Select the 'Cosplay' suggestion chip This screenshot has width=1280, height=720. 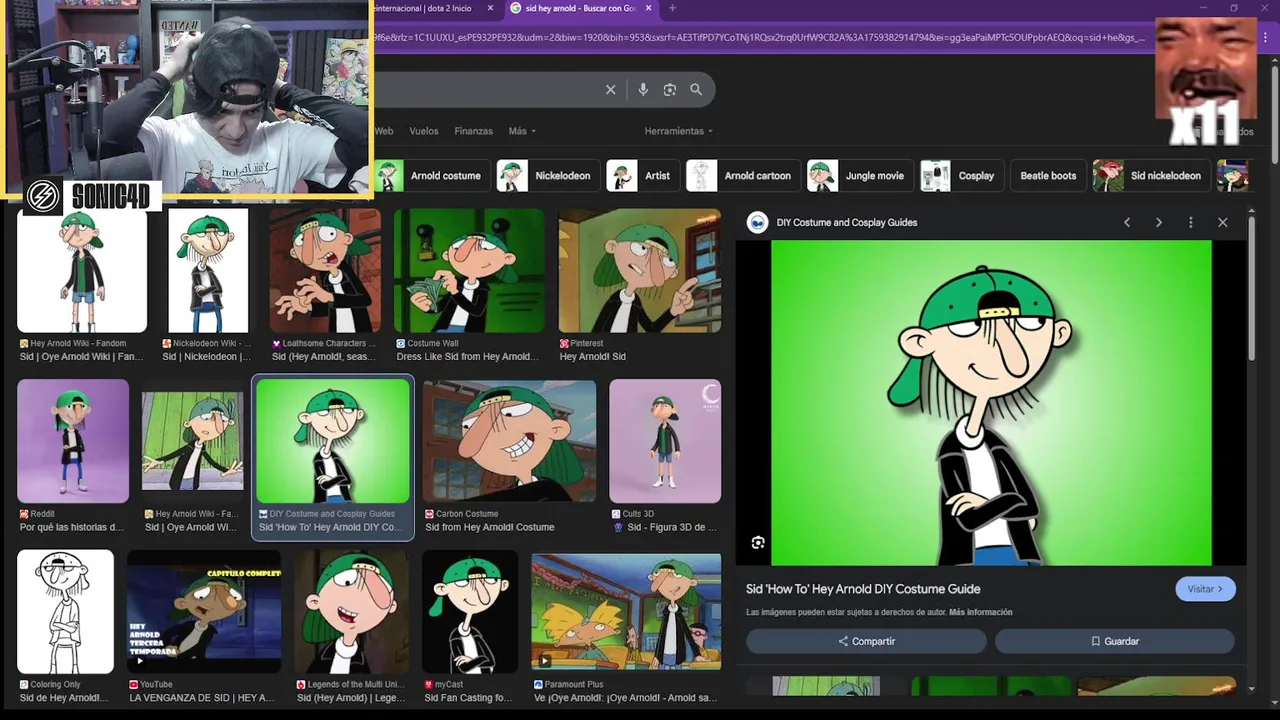(962, 175)
